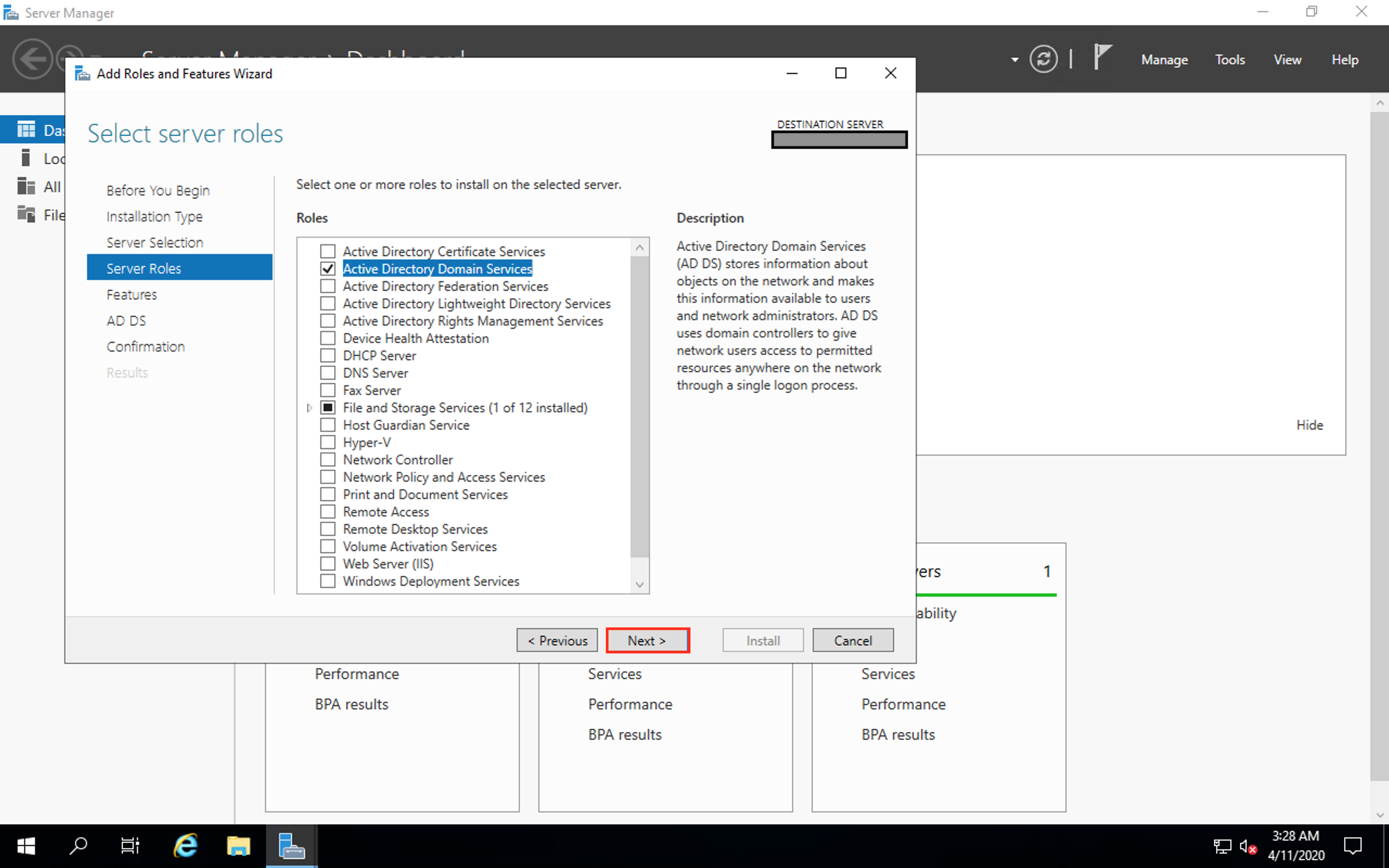Open File Explorer from the taskbar
The height and width of the screenshot is (868, 1389).
click(x=238, y=846)
